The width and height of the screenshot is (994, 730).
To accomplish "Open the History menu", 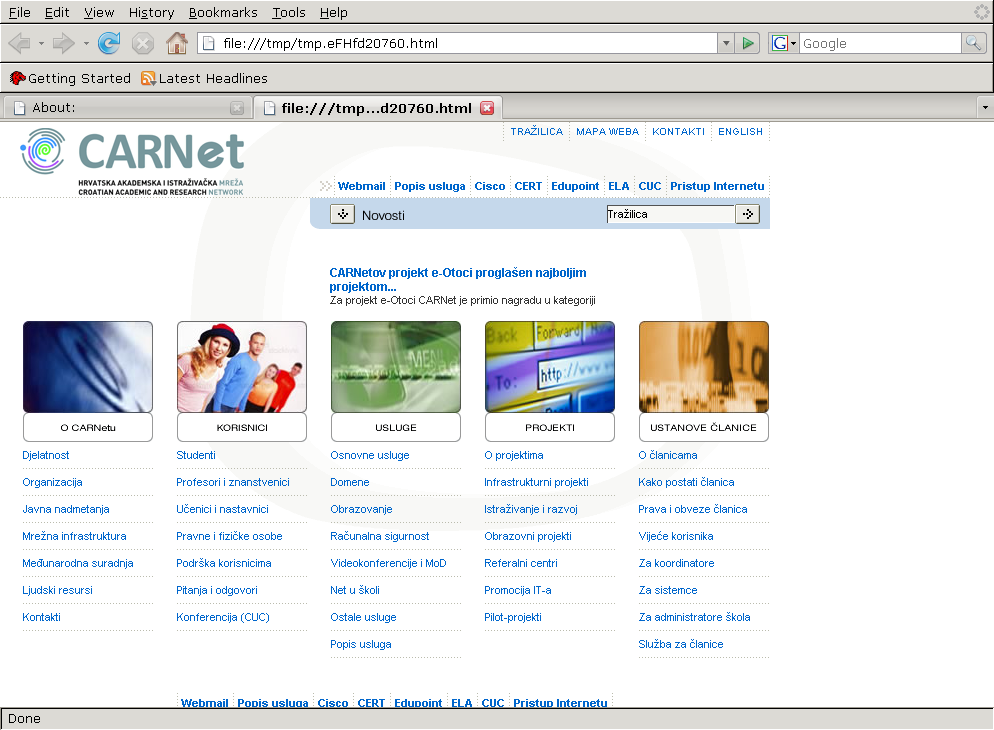I will tap(152, 13).
